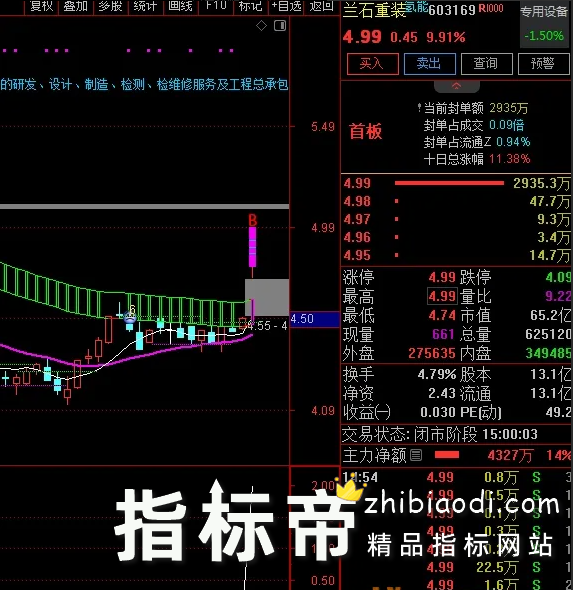This screenshot has height=590, width=573.
Task: Click the emoji marker icon on chart
Action: (130, 316)
